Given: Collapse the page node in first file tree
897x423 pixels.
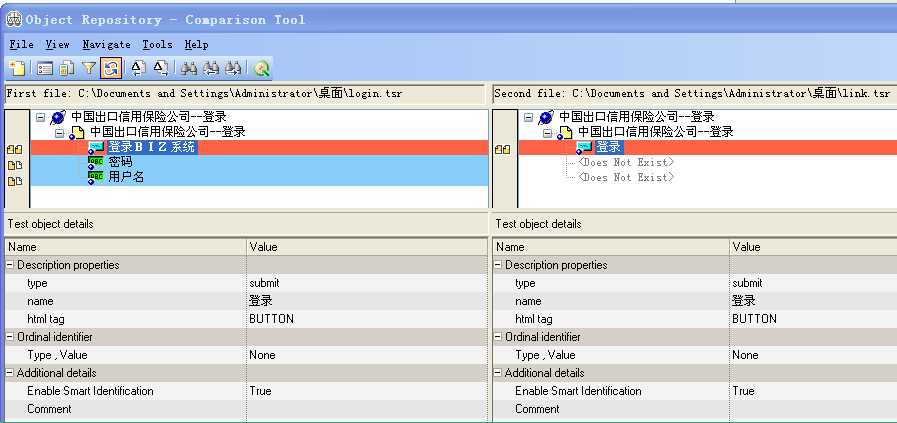Looking at the screenshot, I should 59,133.
